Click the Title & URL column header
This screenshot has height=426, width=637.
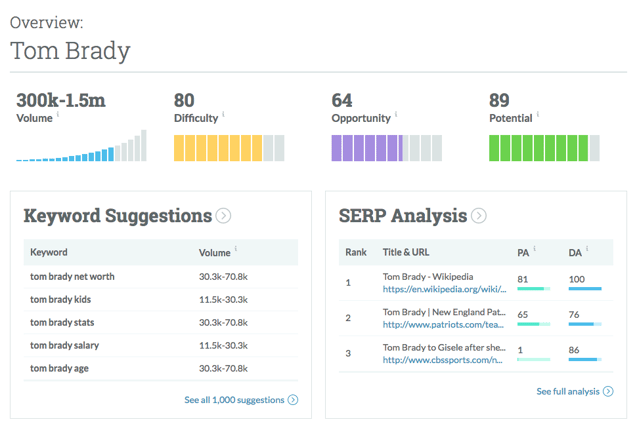tap(406, 252)
